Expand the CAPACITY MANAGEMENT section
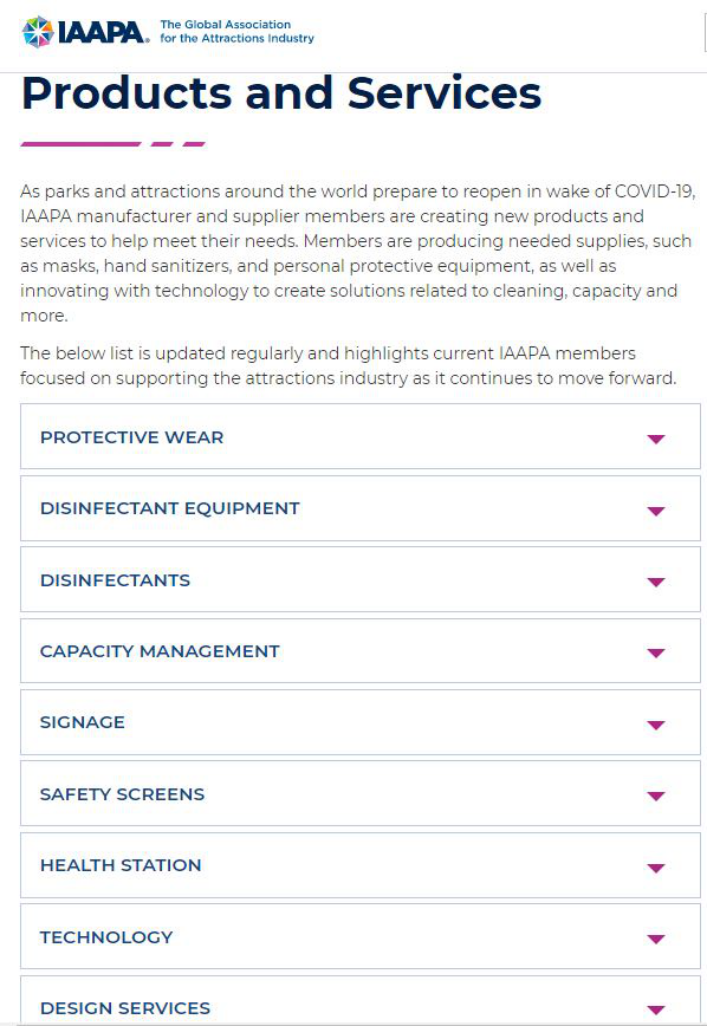Viewport: 707px width, 1026px height. pyautogui.click(x=160, y=651)
